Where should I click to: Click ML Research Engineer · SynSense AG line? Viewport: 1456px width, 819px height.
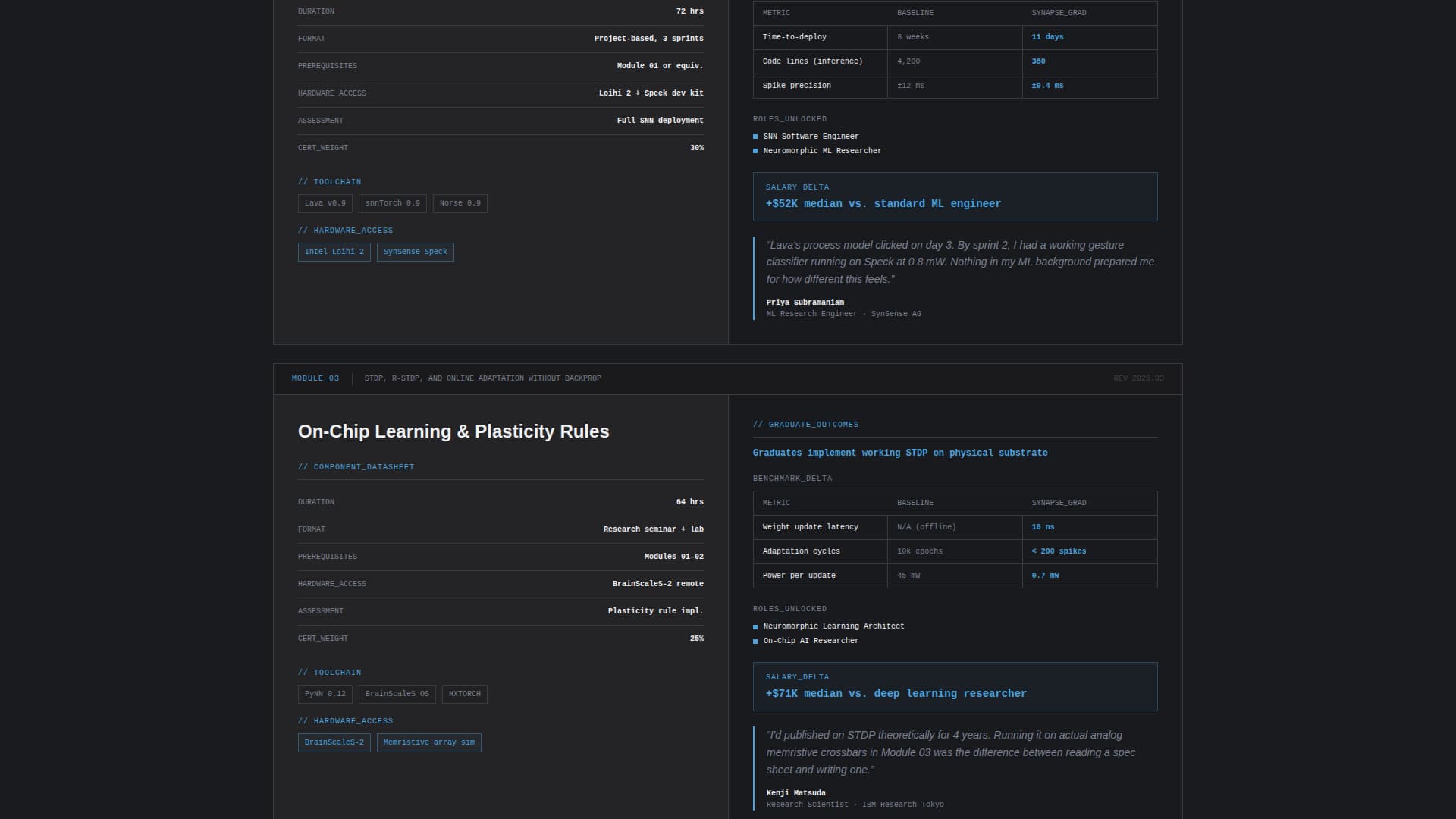point(844,314)
